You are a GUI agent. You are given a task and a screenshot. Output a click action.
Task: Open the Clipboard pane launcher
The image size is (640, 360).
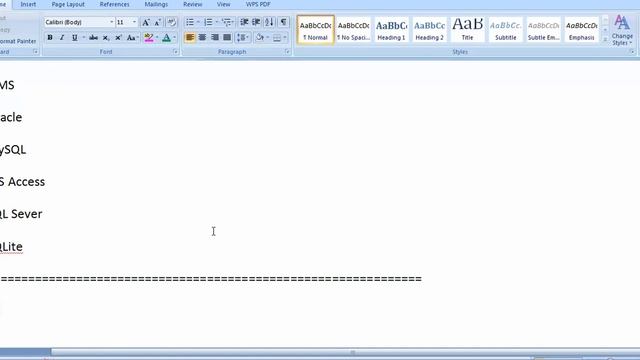click(36, 52)
